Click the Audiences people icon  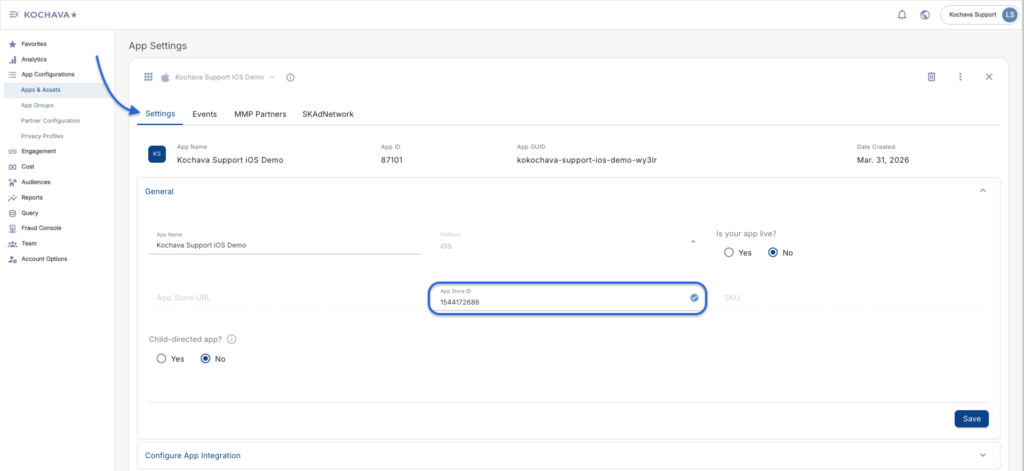(x=12, y=182)
